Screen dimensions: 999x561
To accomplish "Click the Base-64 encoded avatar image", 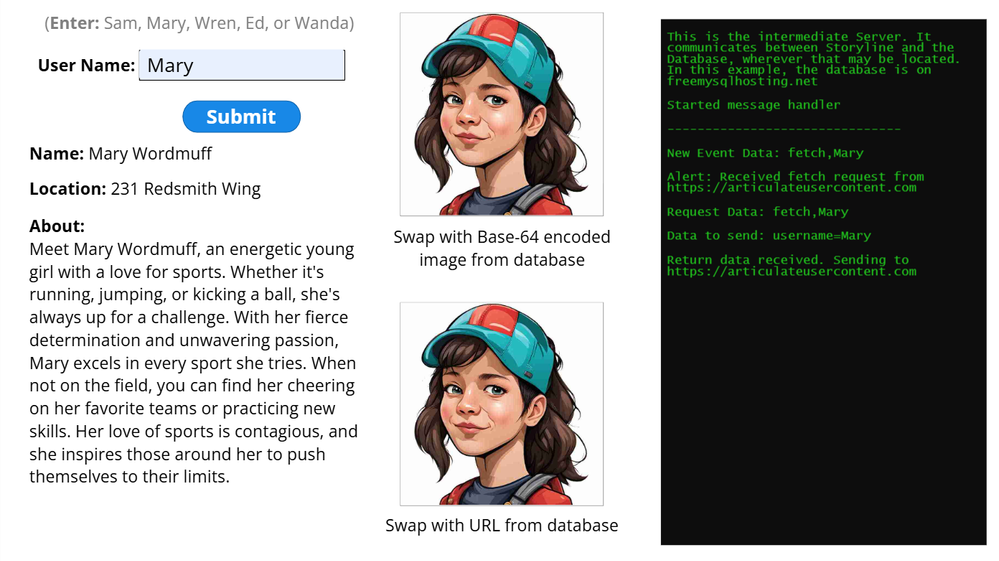I will tap(501, 114).
